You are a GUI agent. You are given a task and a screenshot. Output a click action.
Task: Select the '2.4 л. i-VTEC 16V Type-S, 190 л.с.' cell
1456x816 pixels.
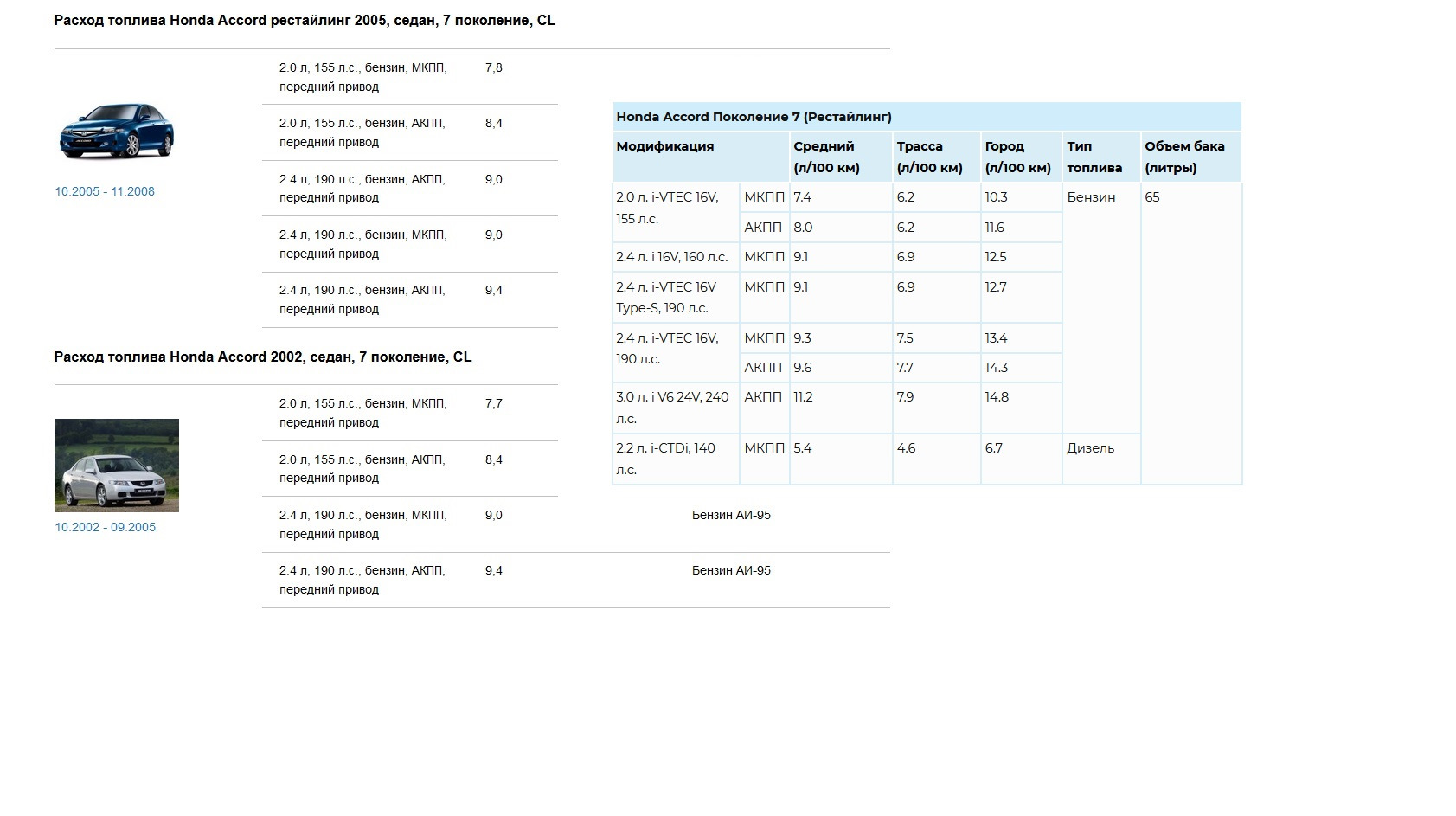click(x=676, y=298)
